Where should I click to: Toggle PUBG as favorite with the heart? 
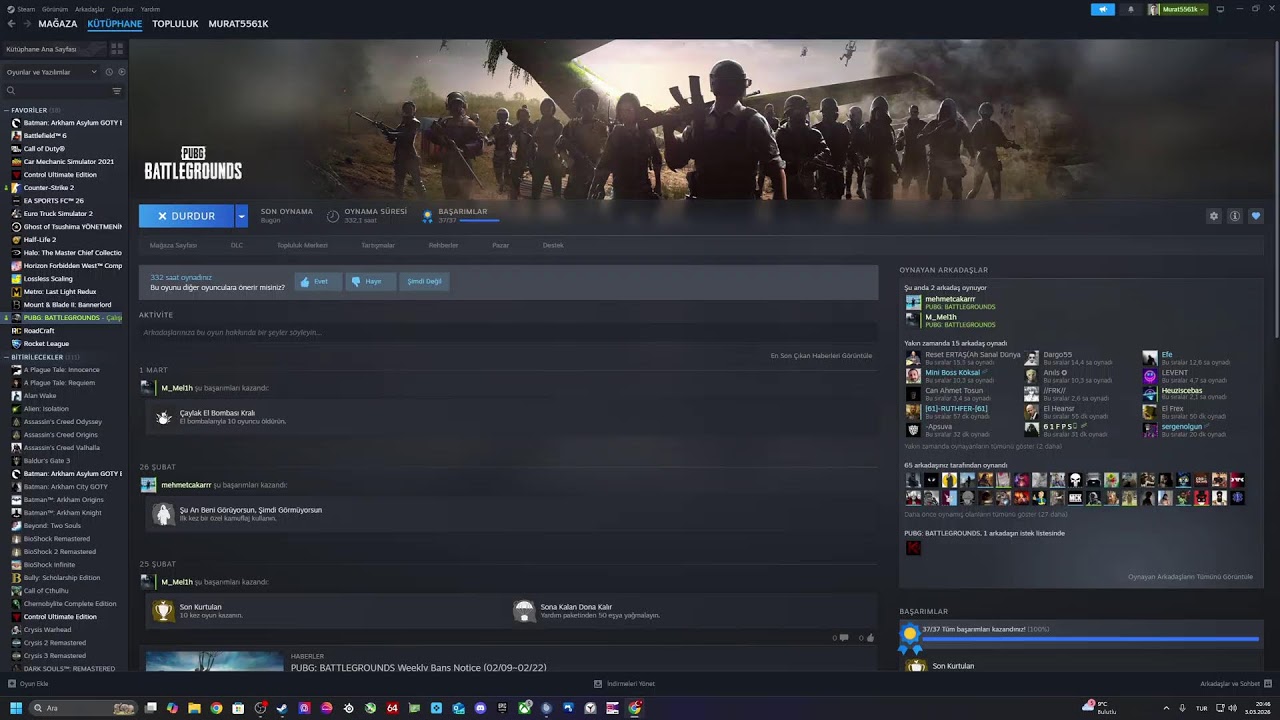coord(1256,216)
